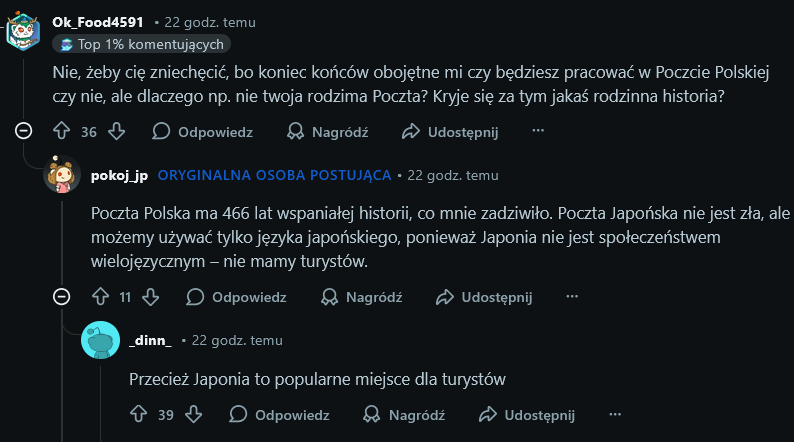Upvote _dinn_'s comment about tourists
This screenshot has height=442, width=794.
[x=139, y=414]
